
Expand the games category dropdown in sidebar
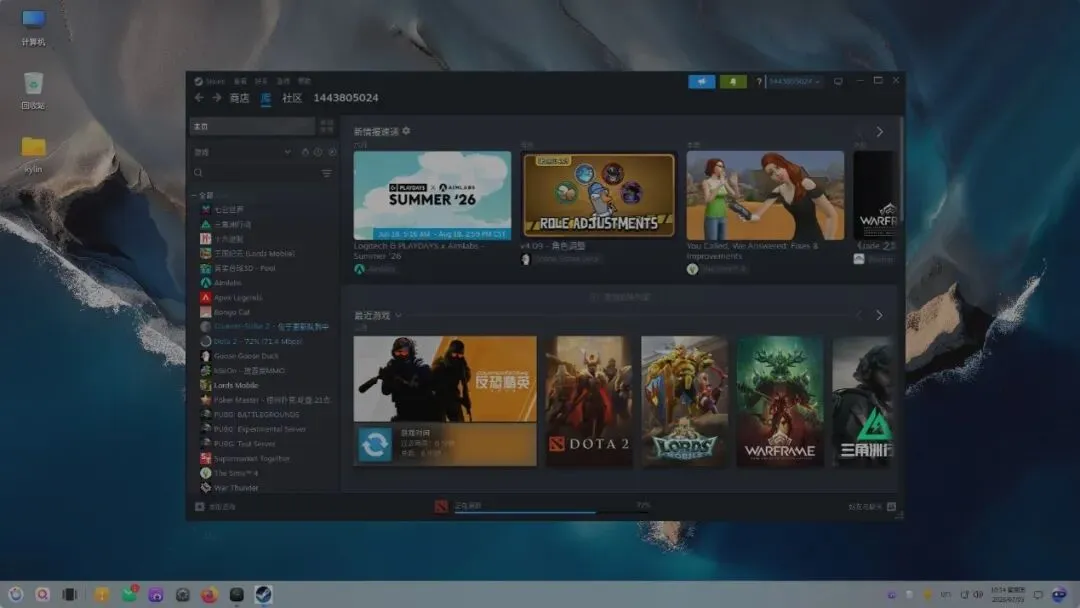(287, 151)
